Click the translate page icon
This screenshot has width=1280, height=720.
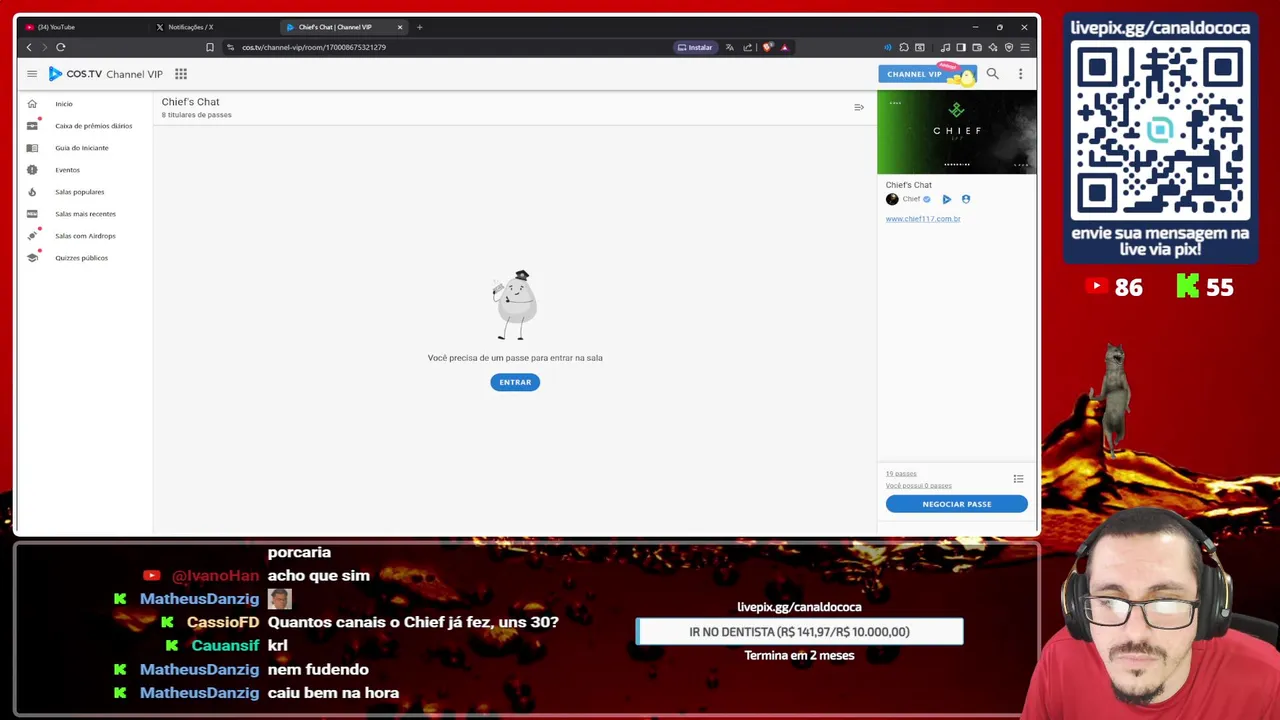coord(730,47)
